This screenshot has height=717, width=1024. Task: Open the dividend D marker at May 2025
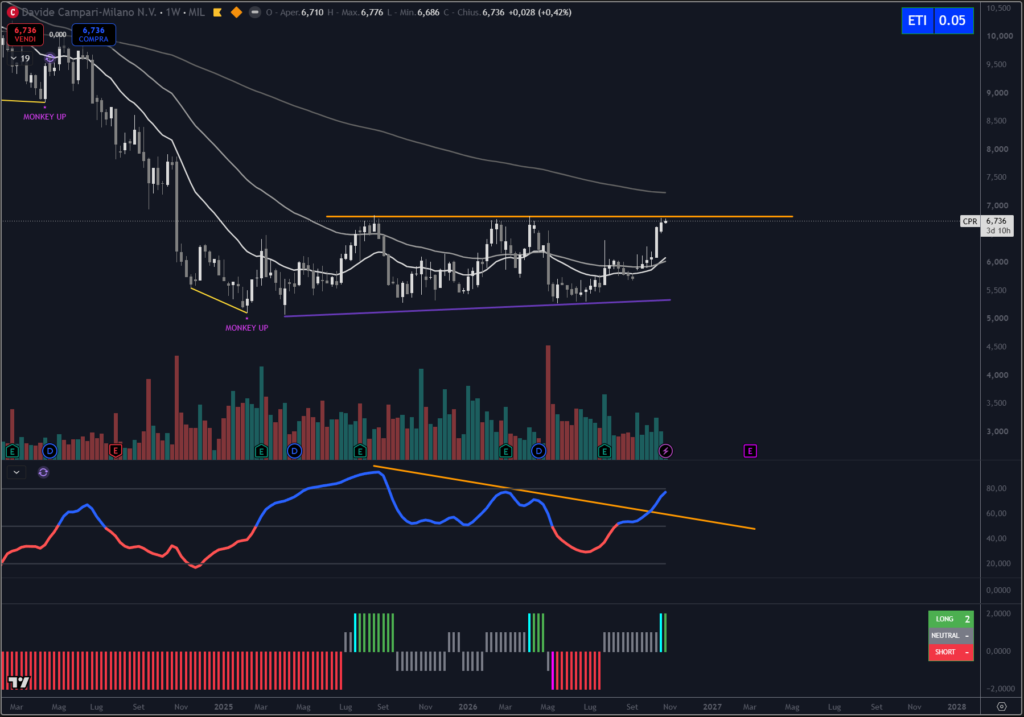pyautogui.click(x=295, y=451)
